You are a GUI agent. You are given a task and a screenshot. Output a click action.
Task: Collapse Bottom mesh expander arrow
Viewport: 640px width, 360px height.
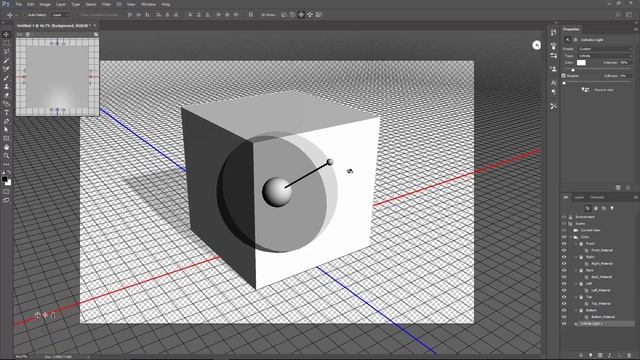576,310
